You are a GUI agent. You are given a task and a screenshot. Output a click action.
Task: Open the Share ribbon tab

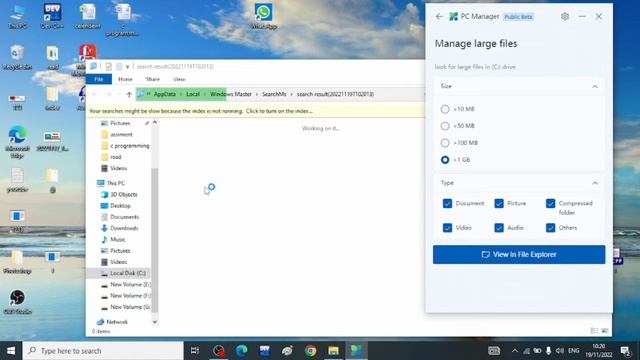coord(153,79)
